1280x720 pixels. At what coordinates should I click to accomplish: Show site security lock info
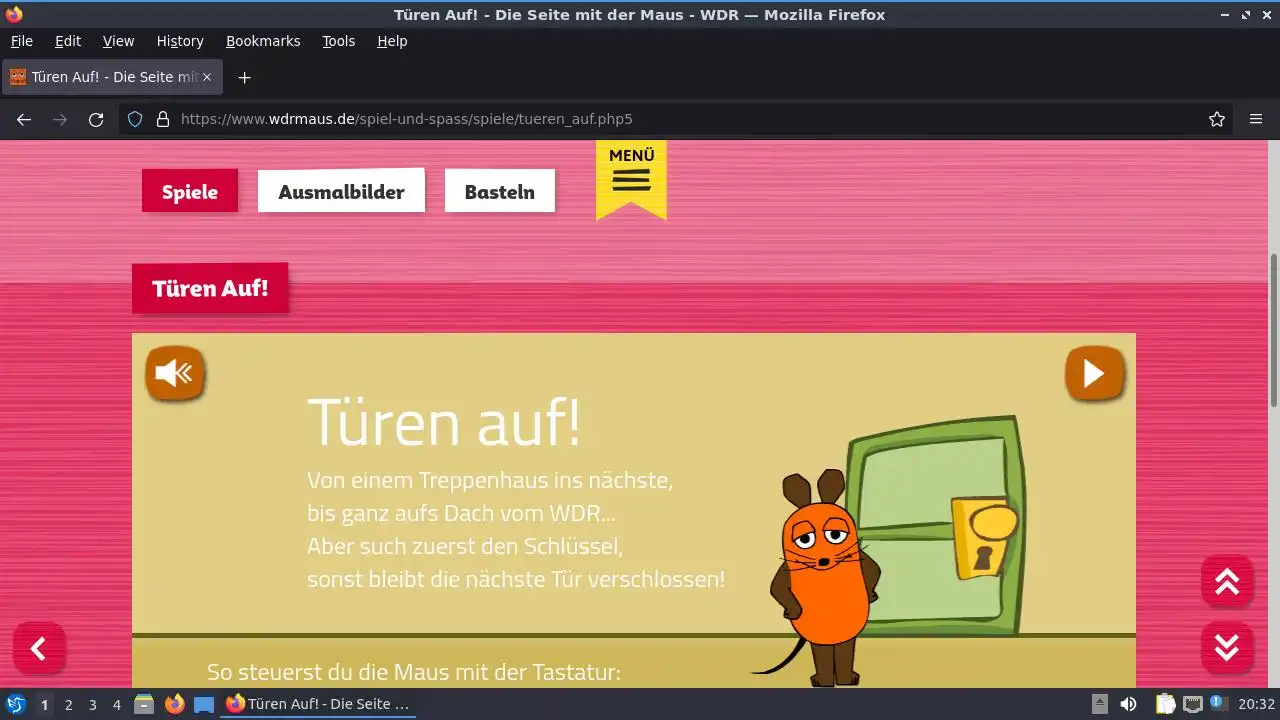pyautogui.click(x=163, y=119)
